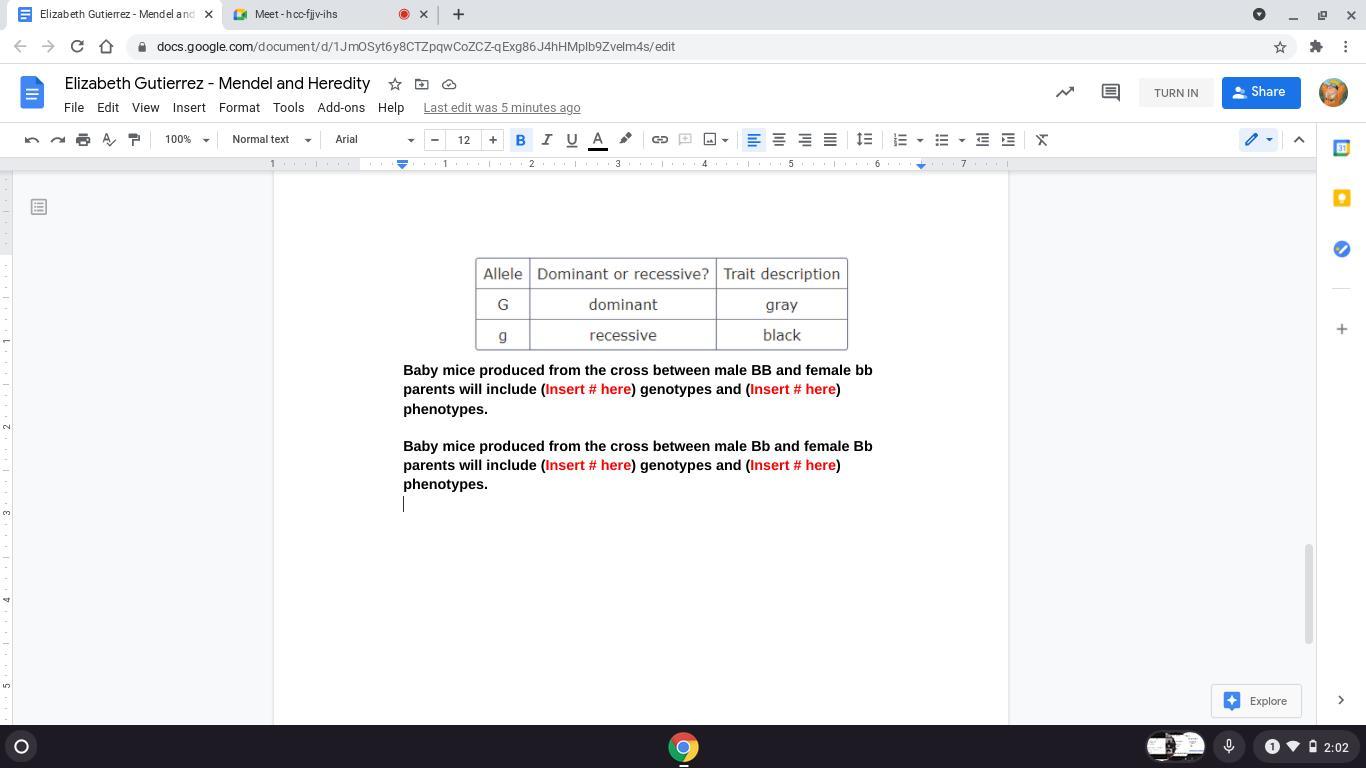This screenshot has width=1366, height=768.
Task: Show the document outline icon
Action: click(x=39, y=207)
